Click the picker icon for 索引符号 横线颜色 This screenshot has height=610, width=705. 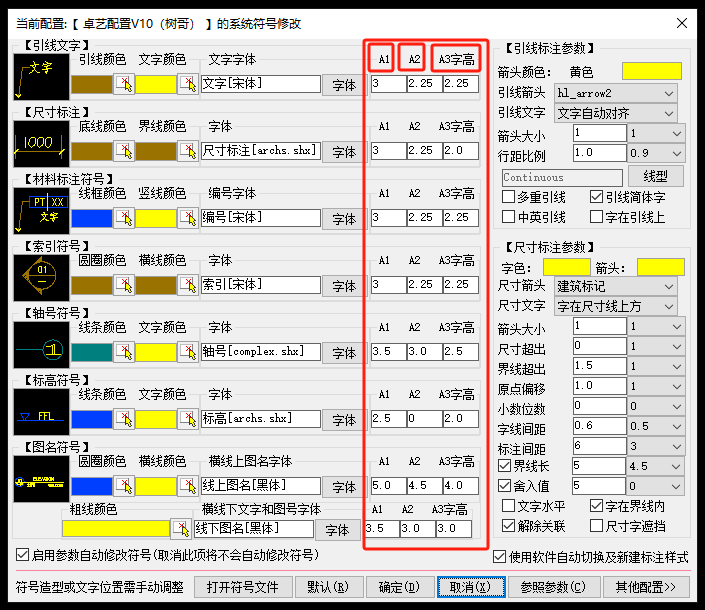[188, 285]
